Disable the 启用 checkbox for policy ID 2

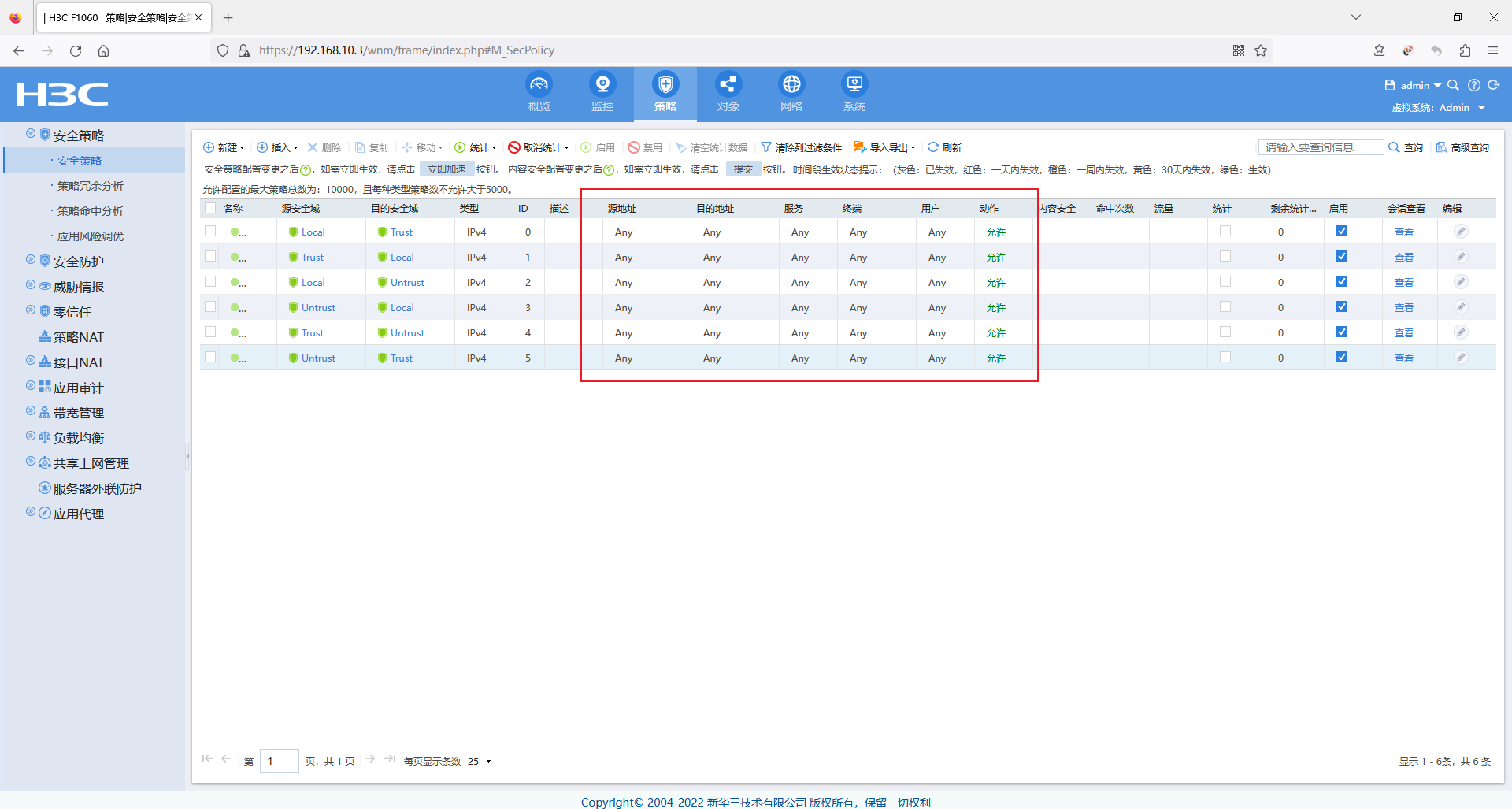pos(1342,282)
